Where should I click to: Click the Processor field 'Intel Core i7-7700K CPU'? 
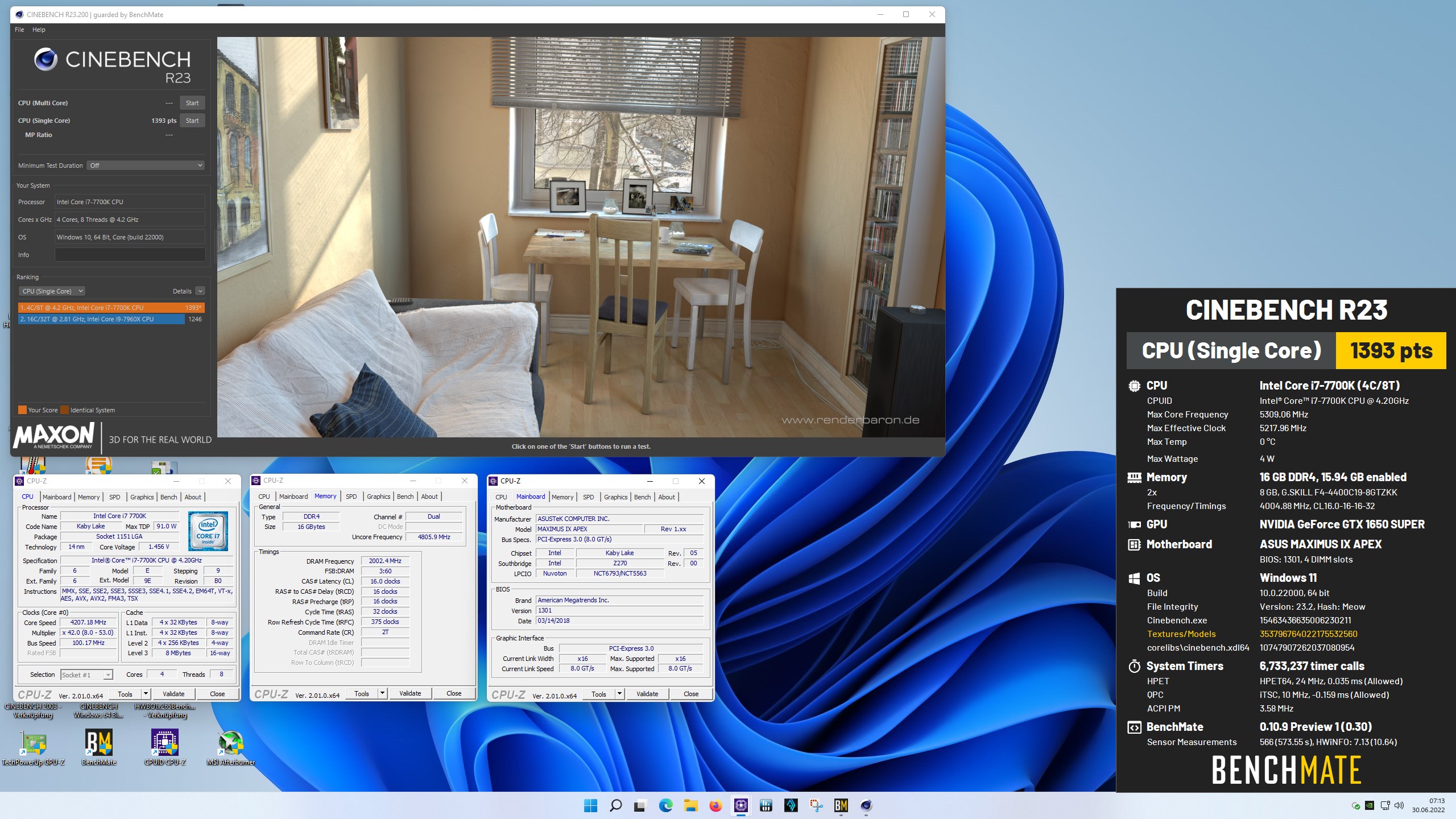(130, 202)
